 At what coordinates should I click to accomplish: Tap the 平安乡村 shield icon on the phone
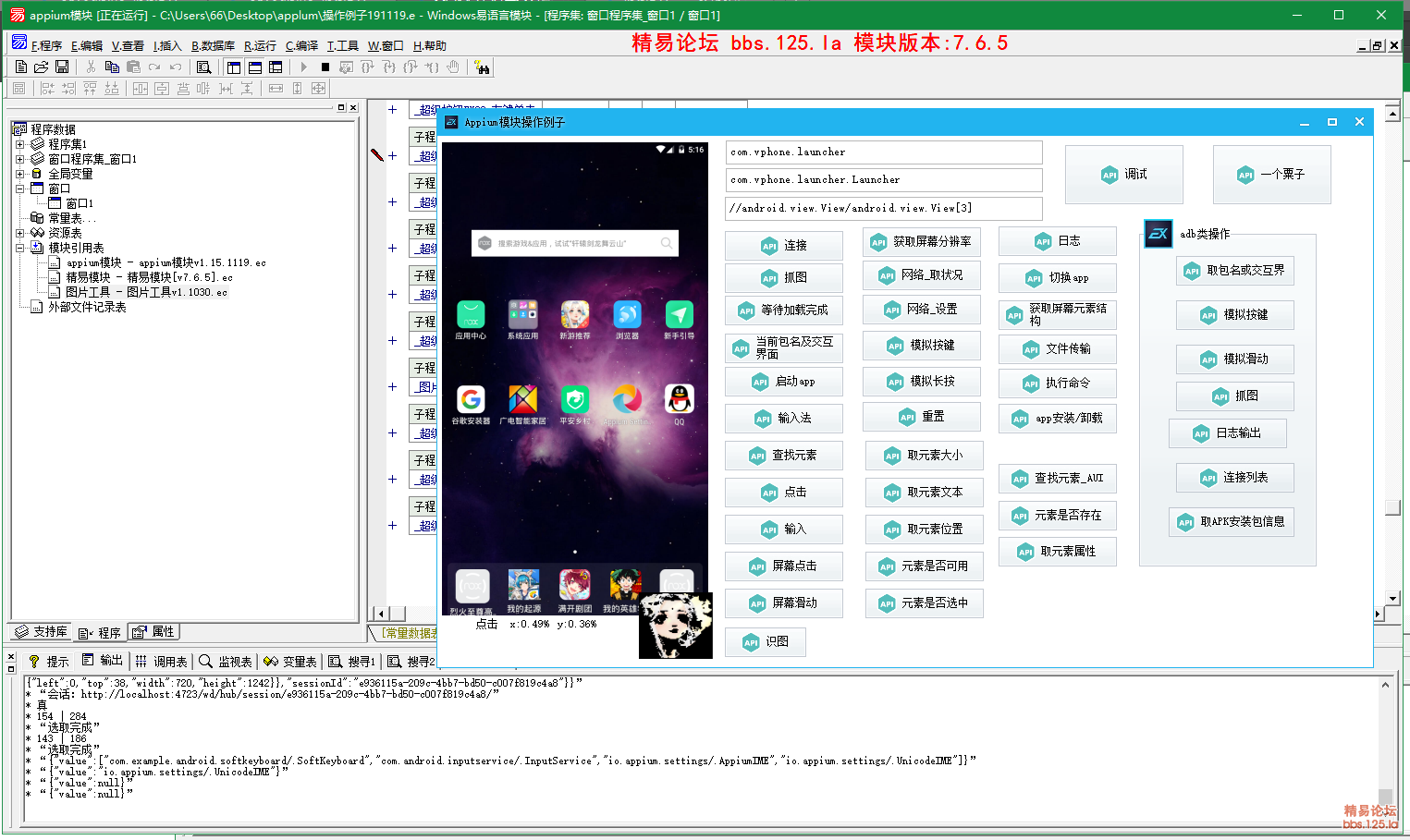(575, 399)
